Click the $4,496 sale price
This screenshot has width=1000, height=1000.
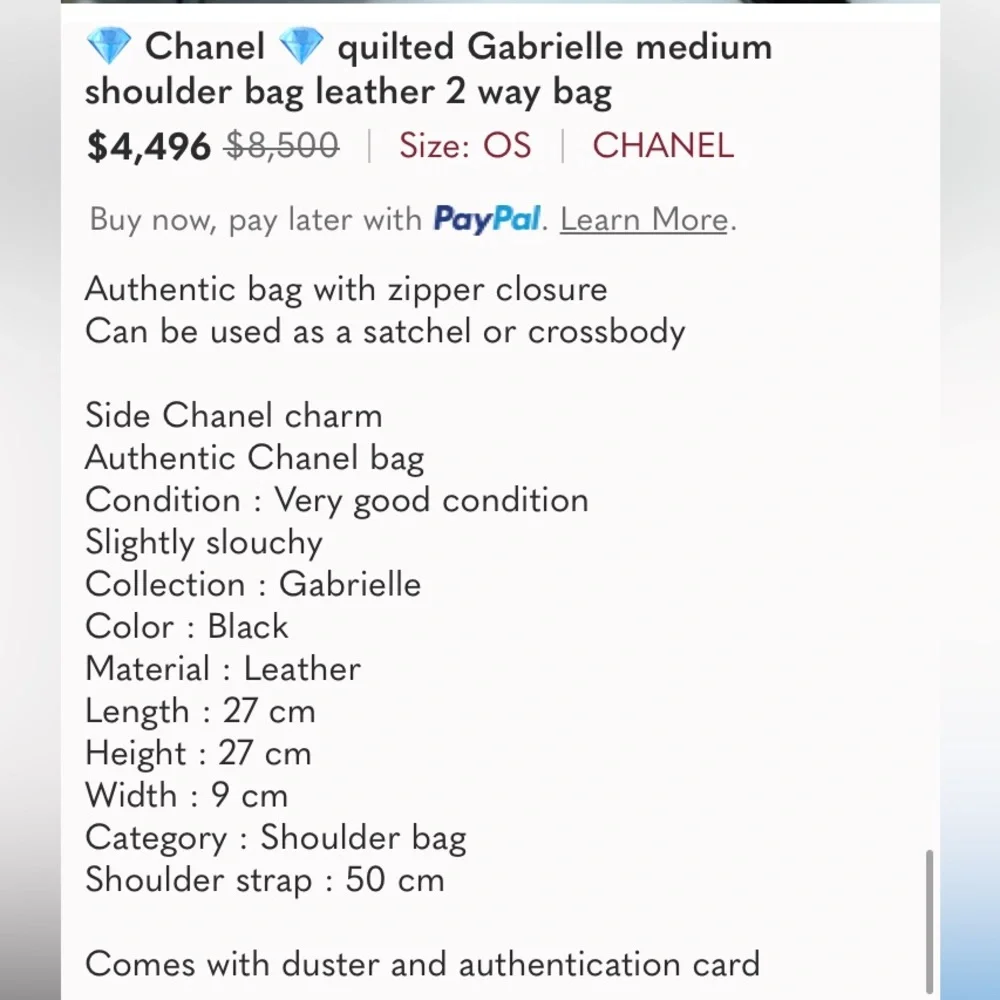148,146
